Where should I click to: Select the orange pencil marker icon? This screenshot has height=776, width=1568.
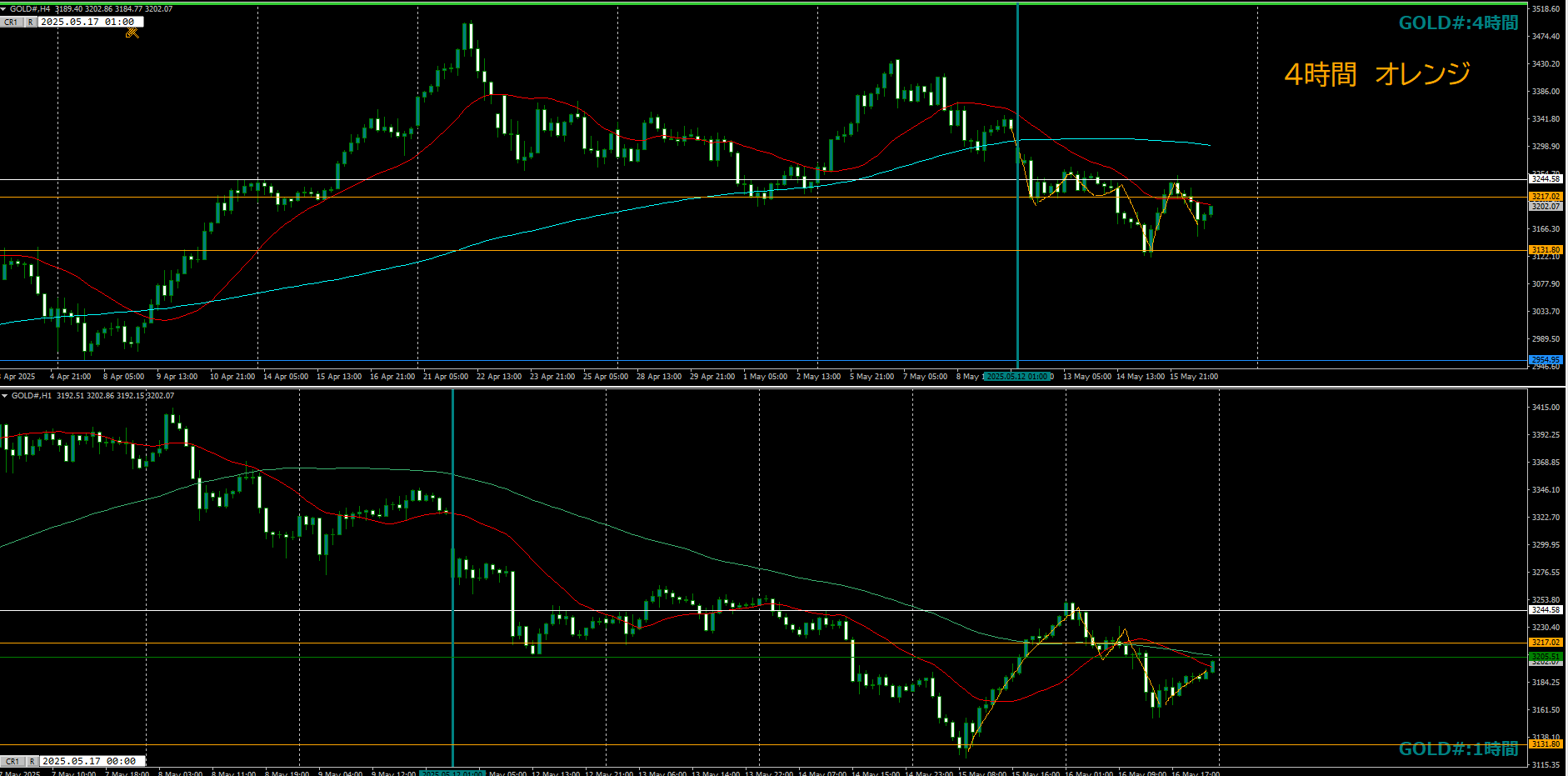(132, 33)
